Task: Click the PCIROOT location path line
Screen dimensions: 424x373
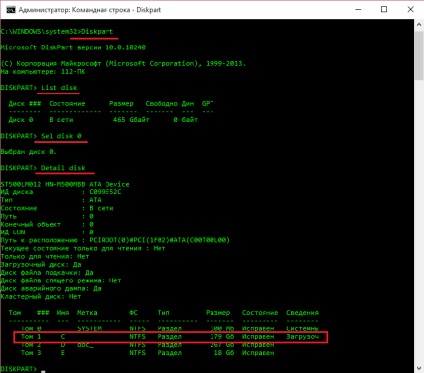Action: [x=115, y=240]
